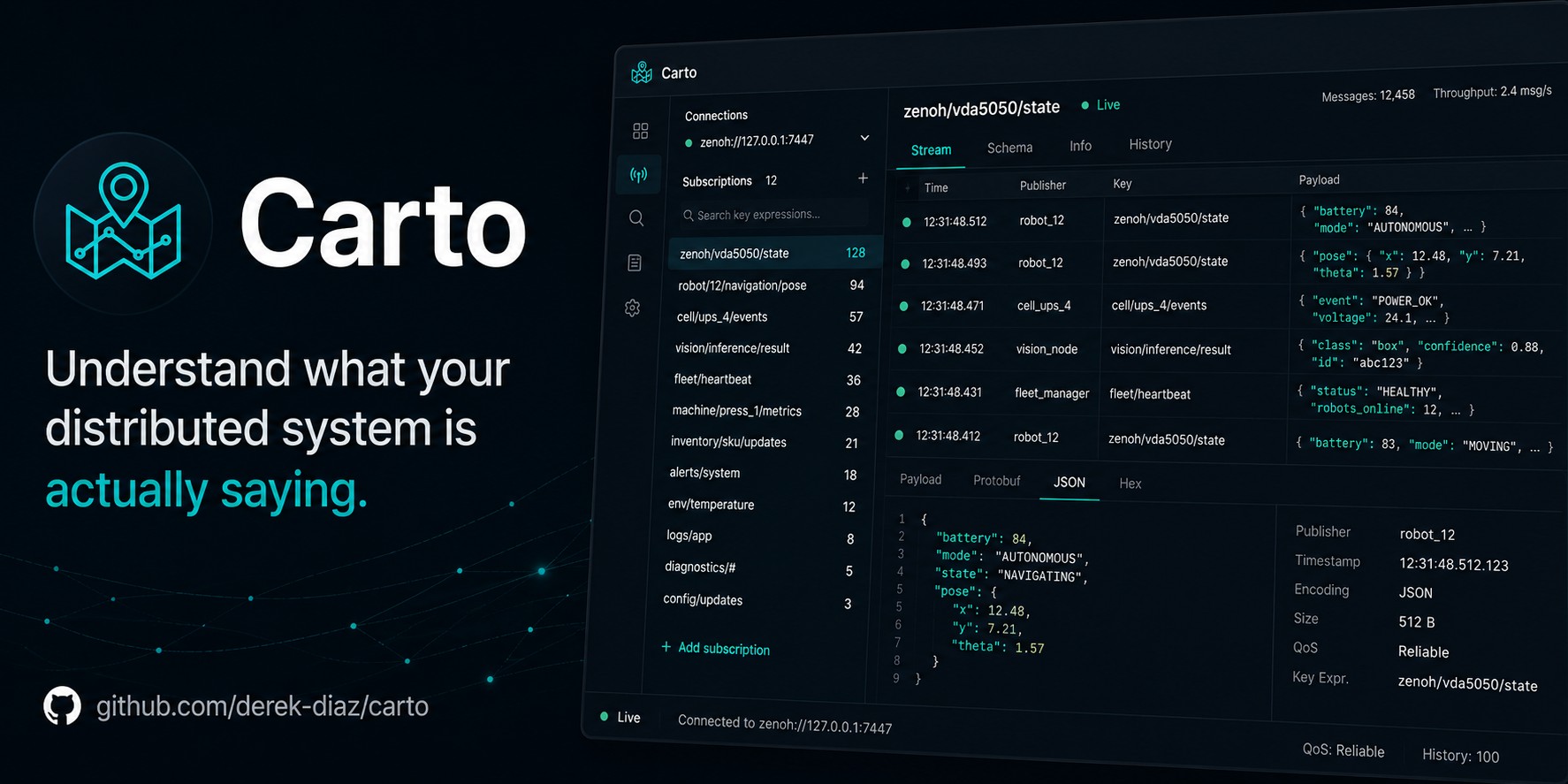
Task: Click Key Expr. value zenoh/vda5050/state
Action: (x=1467, y=684)
